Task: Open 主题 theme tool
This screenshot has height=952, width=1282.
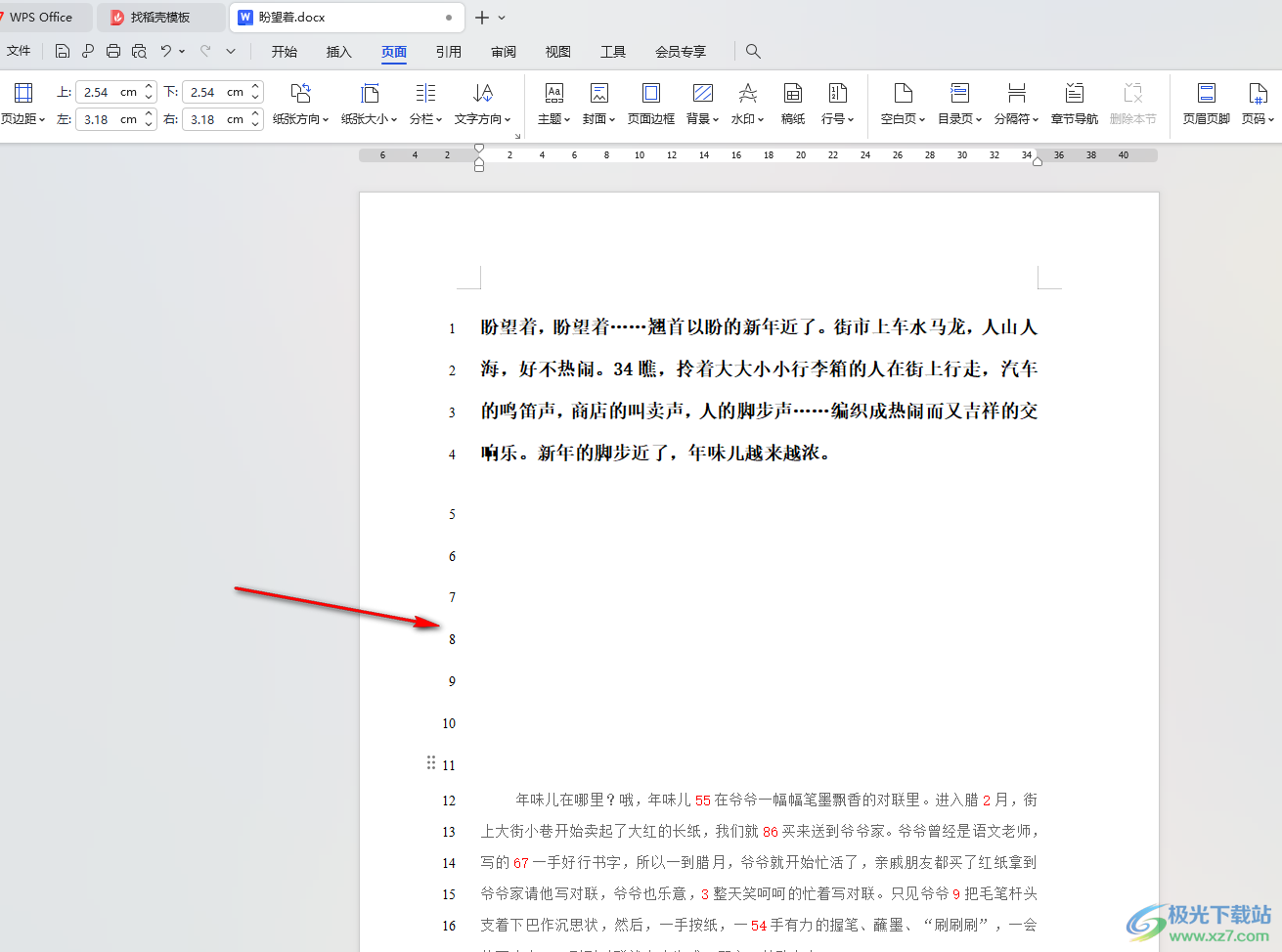Action: (553, 105)
